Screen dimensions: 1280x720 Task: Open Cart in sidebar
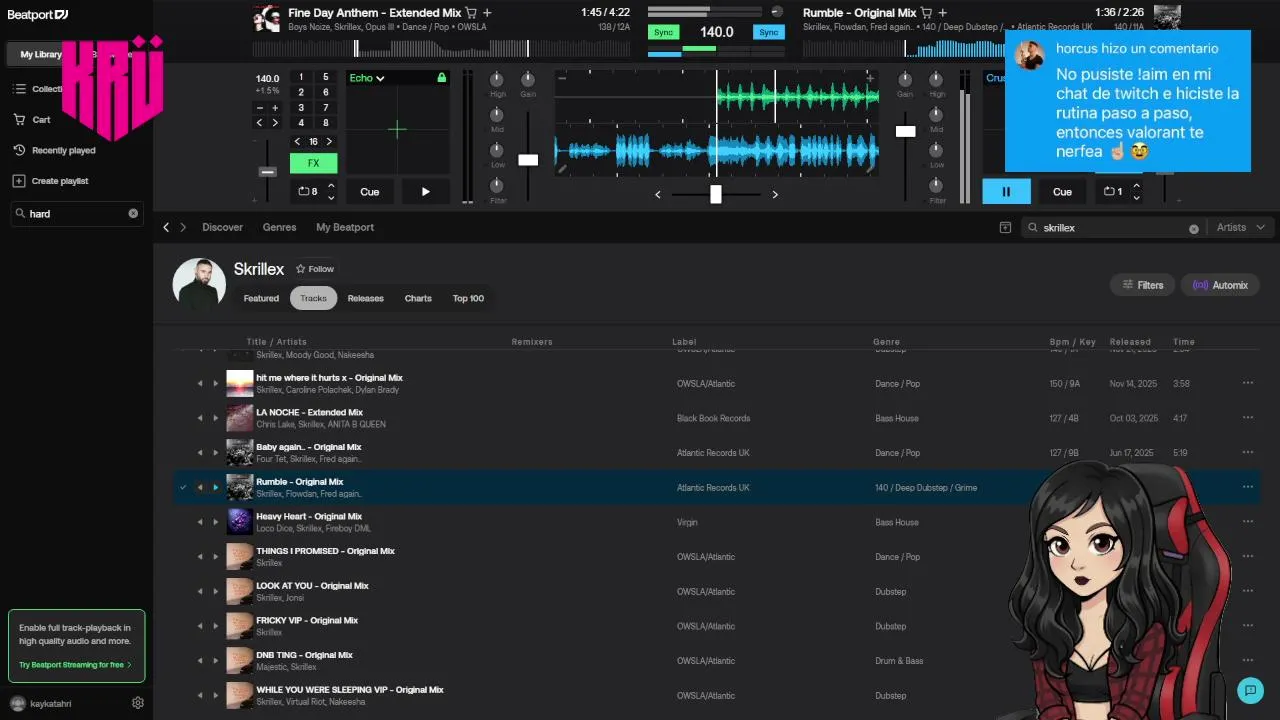click(x=32, y=119)
